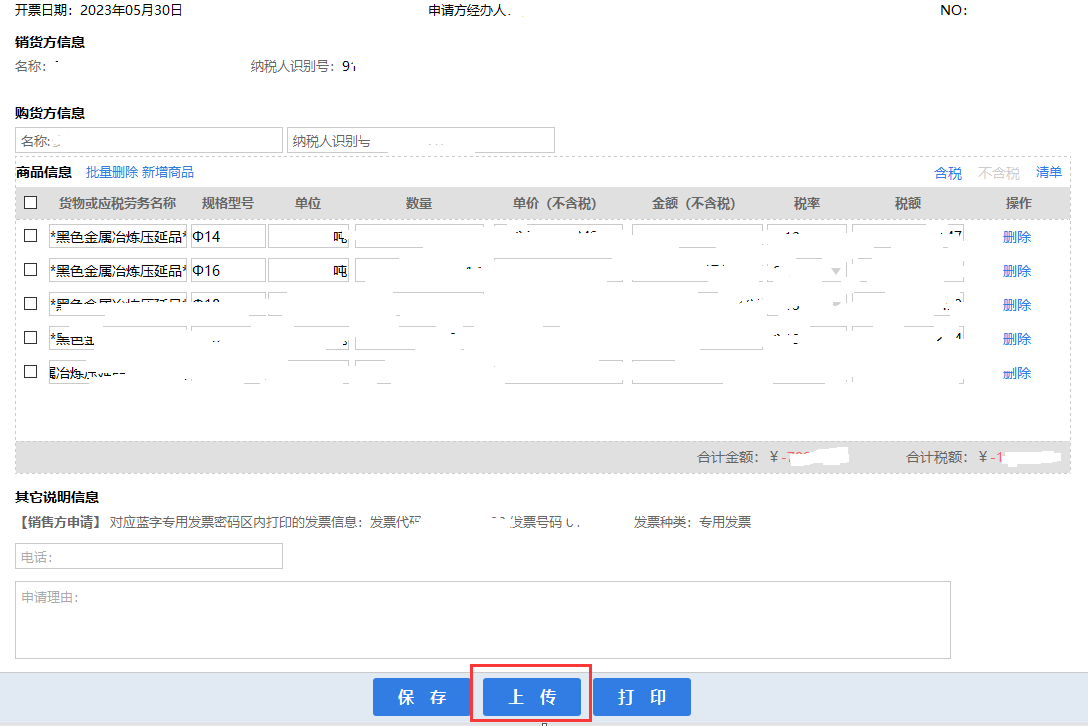Tick the fifth product row checkbox
This screenshot has width=1088, height=726.
click(31, 372)
